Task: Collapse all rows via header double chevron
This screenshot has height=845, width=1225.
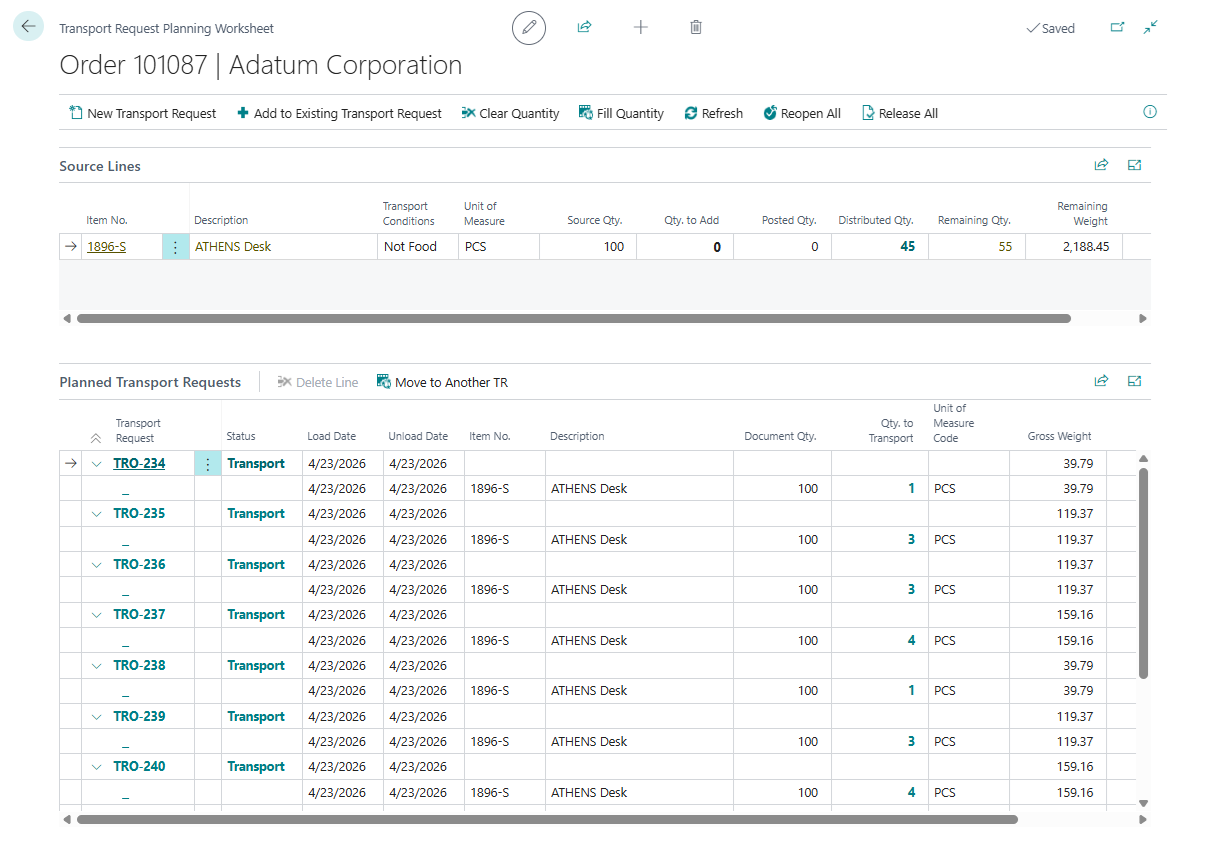Action: [x=96, y=438]
